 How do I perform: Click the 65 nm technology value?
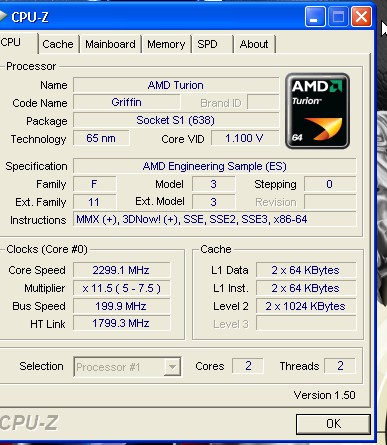[101, 138]
